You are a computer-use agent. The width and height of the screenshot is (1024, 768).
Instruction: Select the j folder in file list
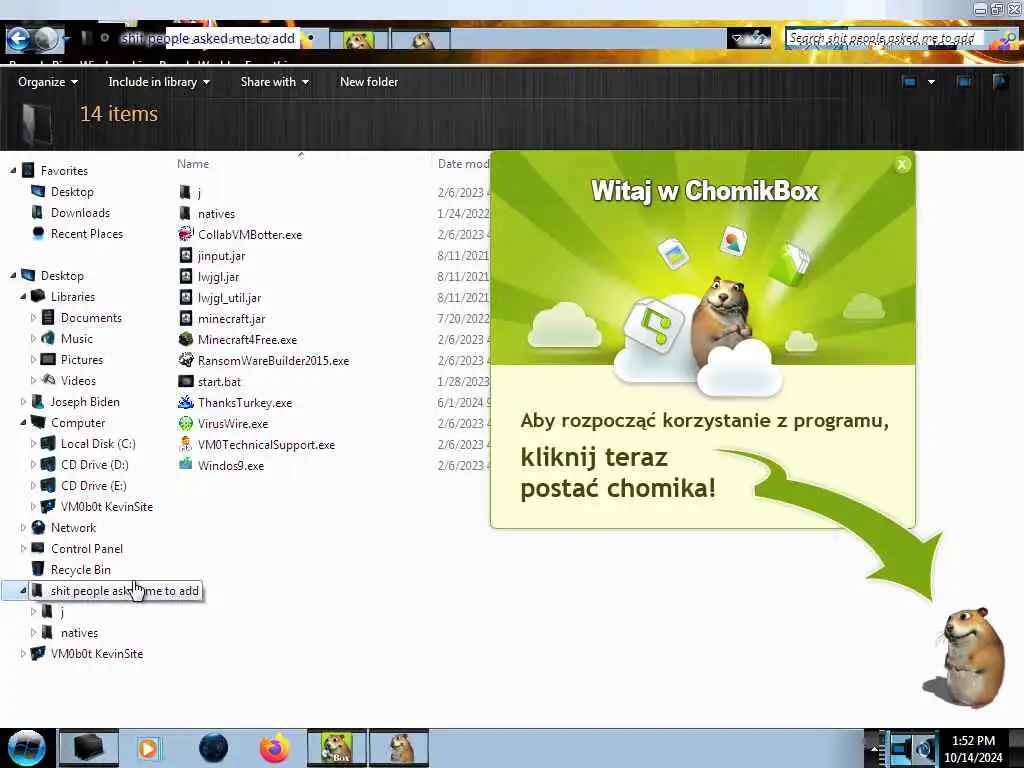199,193
